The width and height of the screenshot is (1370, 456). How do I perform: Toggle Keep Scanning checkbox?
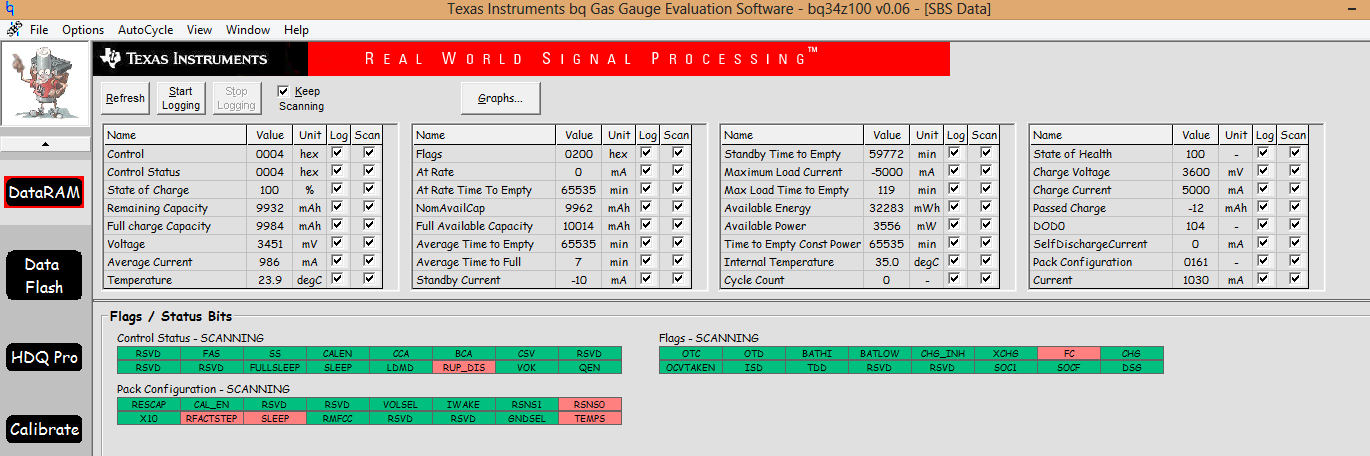[284, 91]
